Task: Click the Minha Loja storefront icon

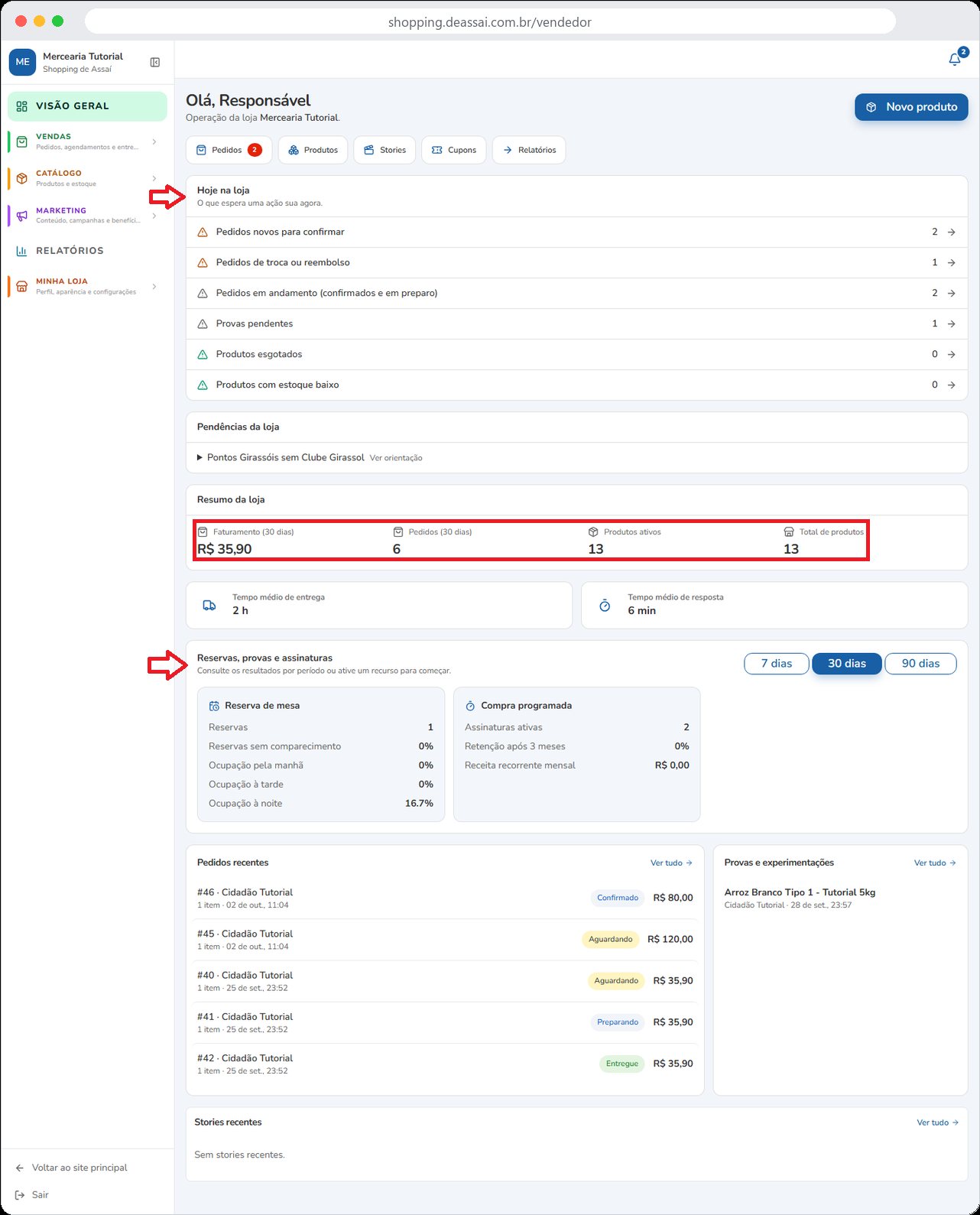Action: [x=21, y=286]
